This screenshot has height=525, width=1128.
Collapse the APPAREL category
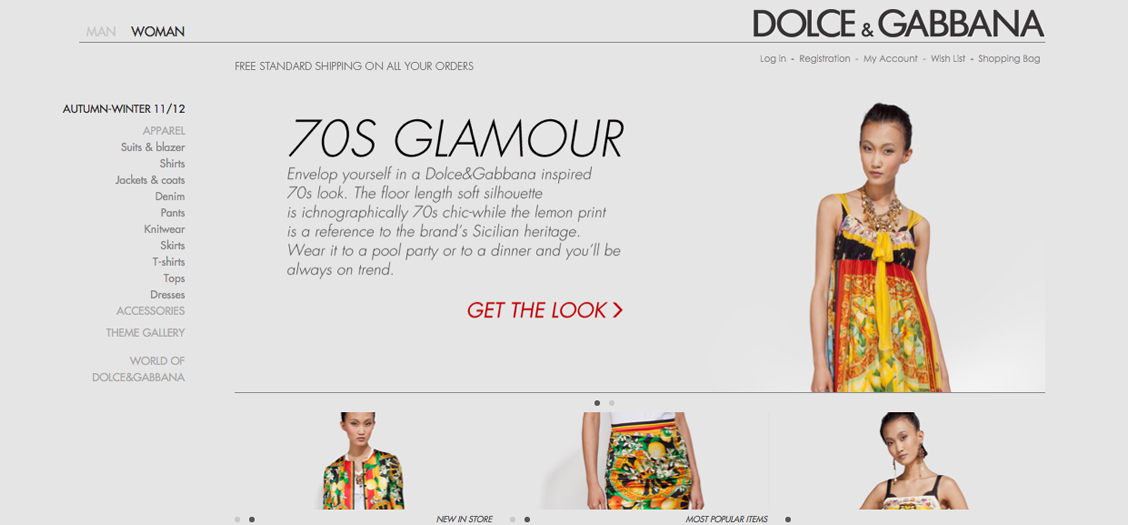[x=164, y=131]
